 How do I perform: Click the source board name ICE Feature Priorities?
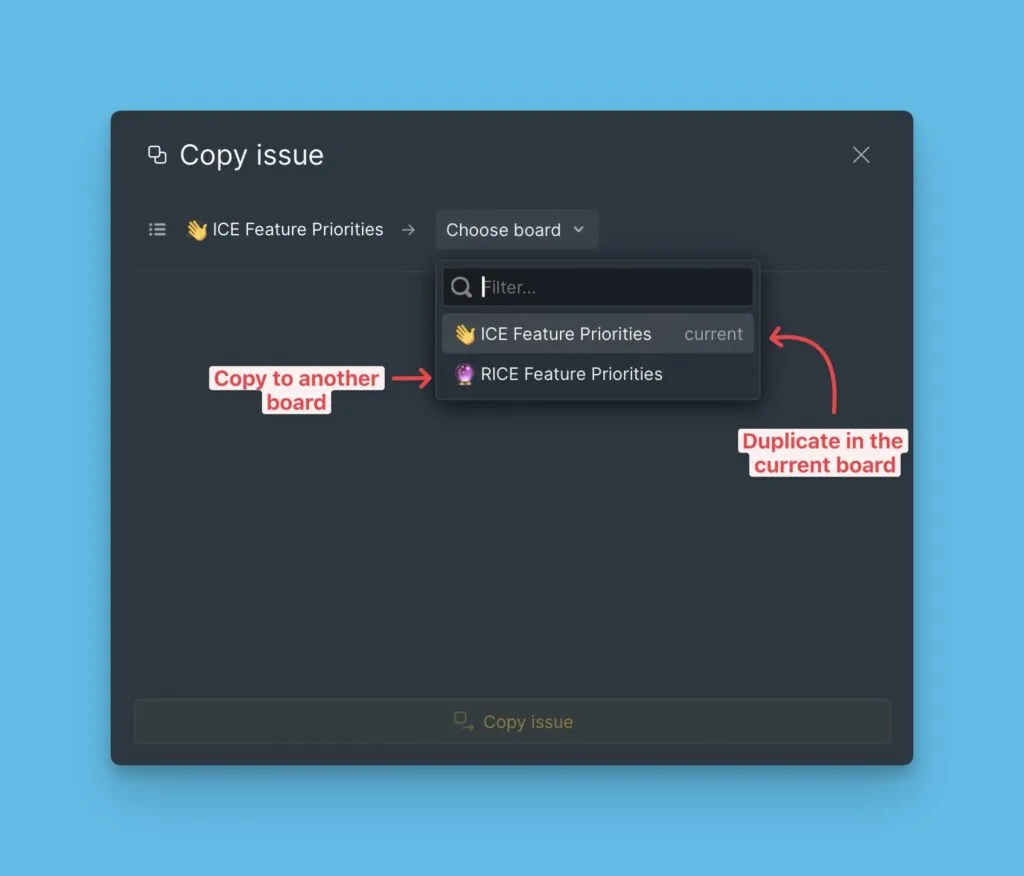(298, 229)
